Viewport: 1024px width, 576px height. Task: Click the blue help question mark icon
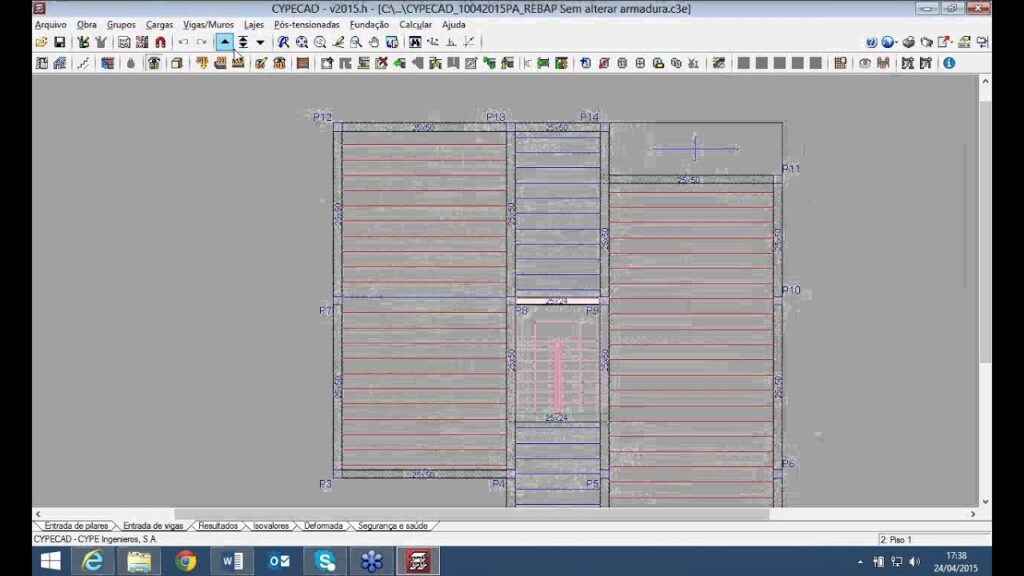click(x=871, y=42)
